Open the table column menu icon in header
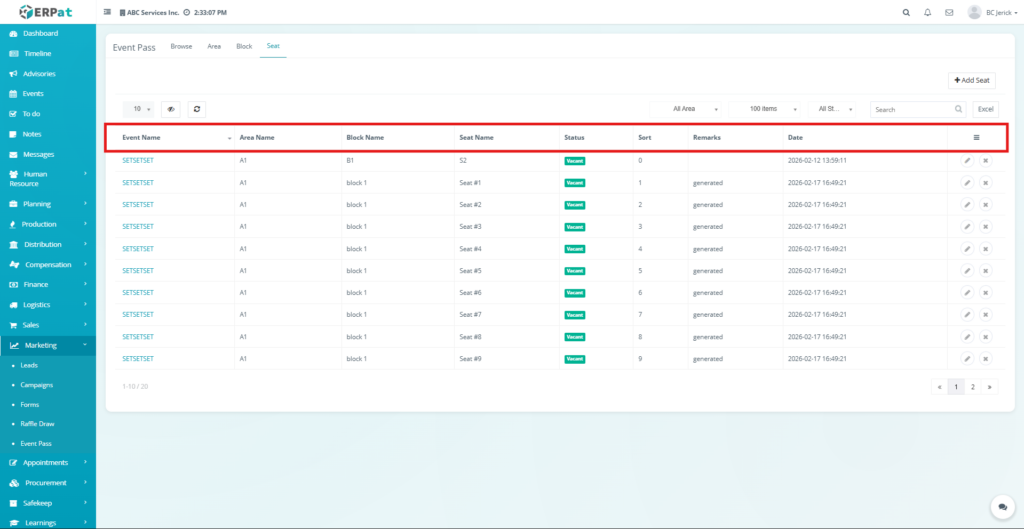Screen dimensions: 1024x529 point(976,137)
